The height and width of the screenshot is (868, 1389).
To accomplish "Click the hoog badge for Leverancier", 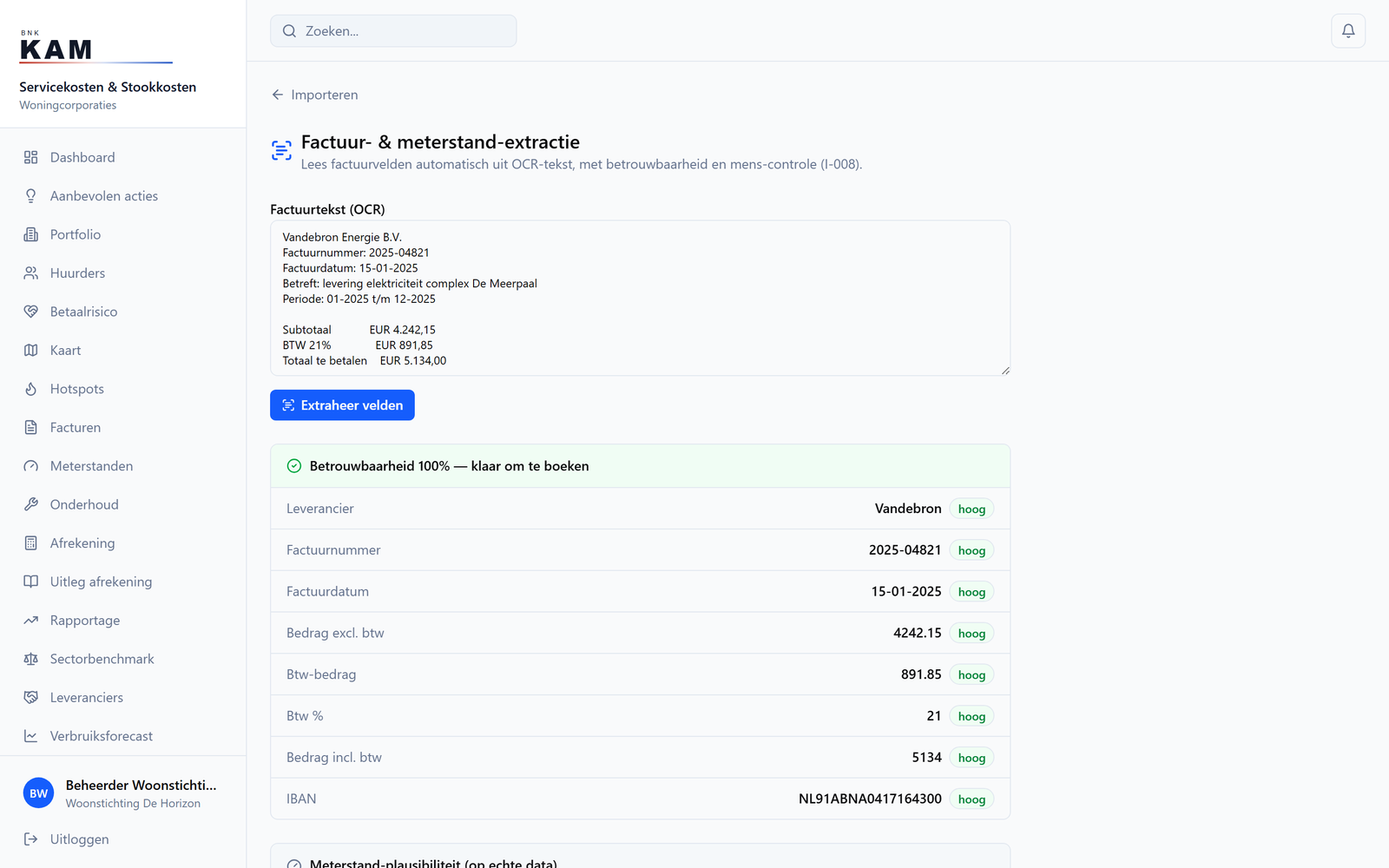I will point(971,509).
